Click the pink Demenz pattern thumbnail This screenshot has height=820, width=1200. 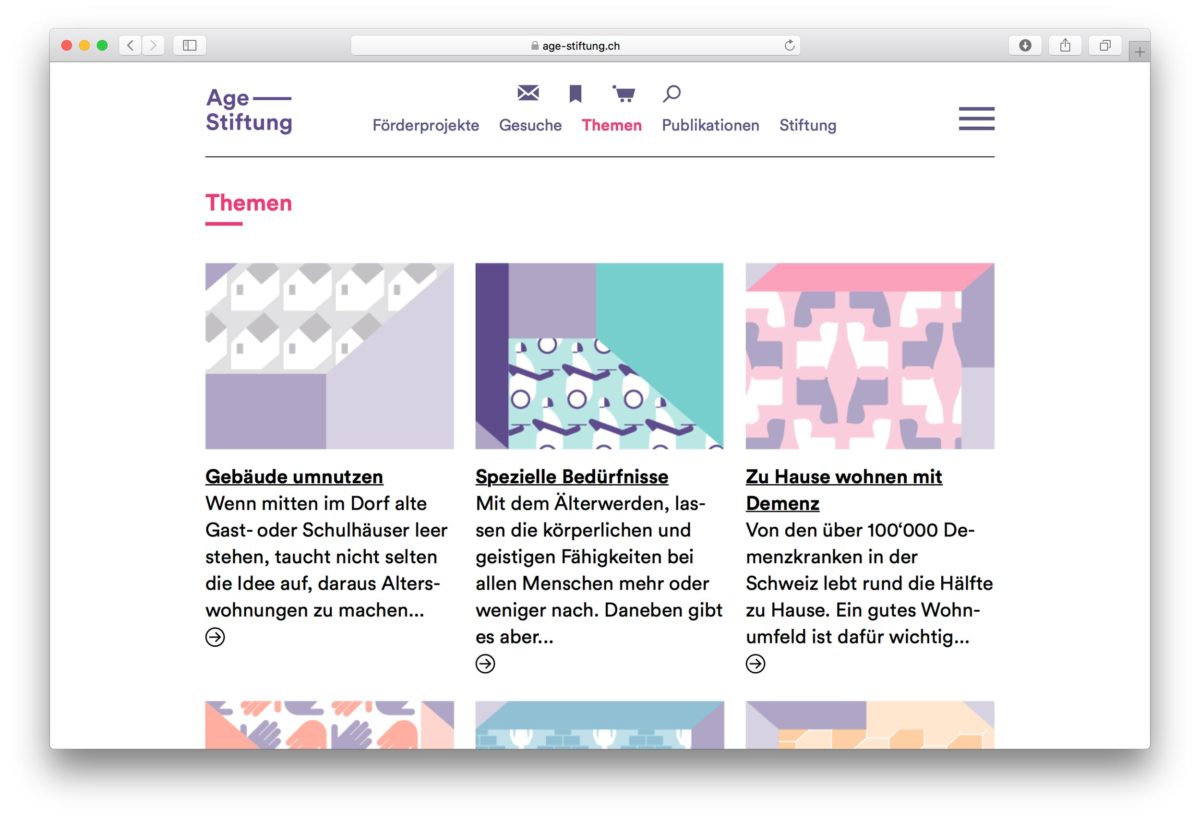tap(870, 356)
